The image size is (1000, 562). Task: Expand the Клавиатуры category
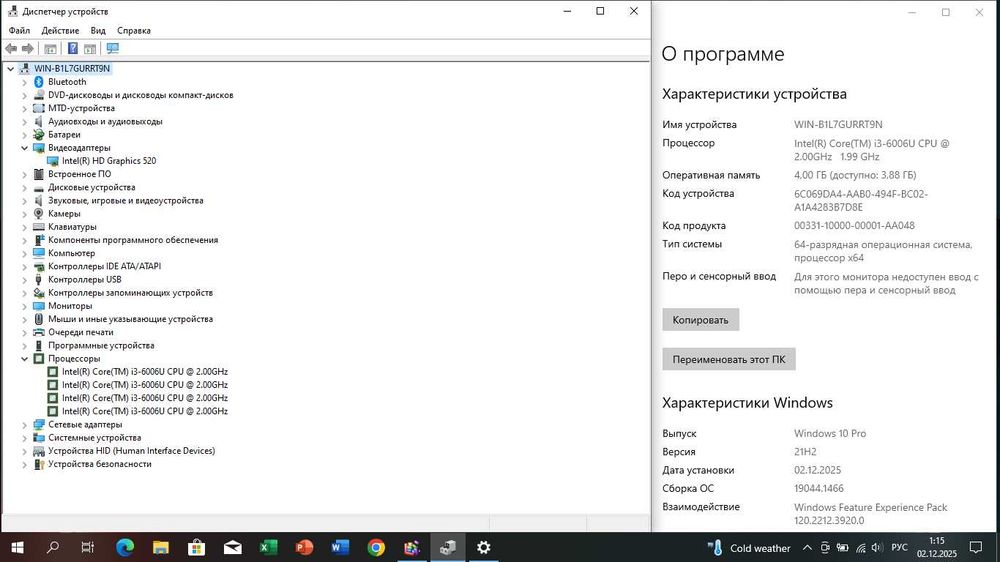point(24,226)
